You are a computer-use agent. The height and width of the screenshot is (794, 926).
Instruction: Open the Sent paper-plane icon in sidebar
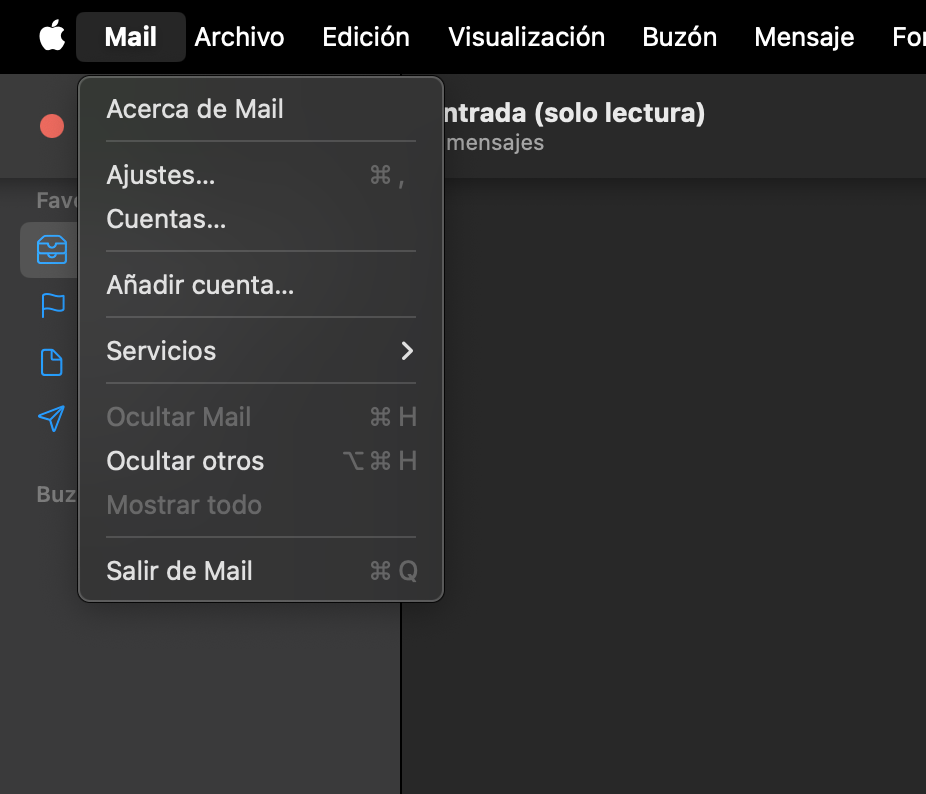point(51,419)
